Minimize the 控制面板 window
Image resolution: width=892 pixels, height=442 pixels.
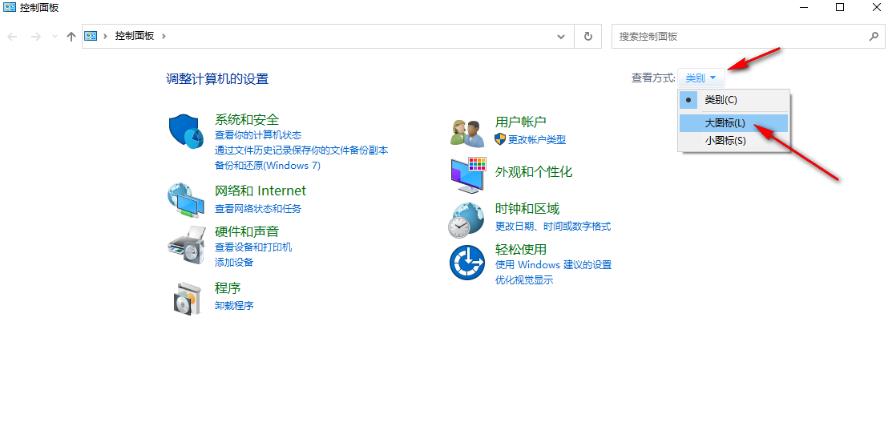point(804,7)
